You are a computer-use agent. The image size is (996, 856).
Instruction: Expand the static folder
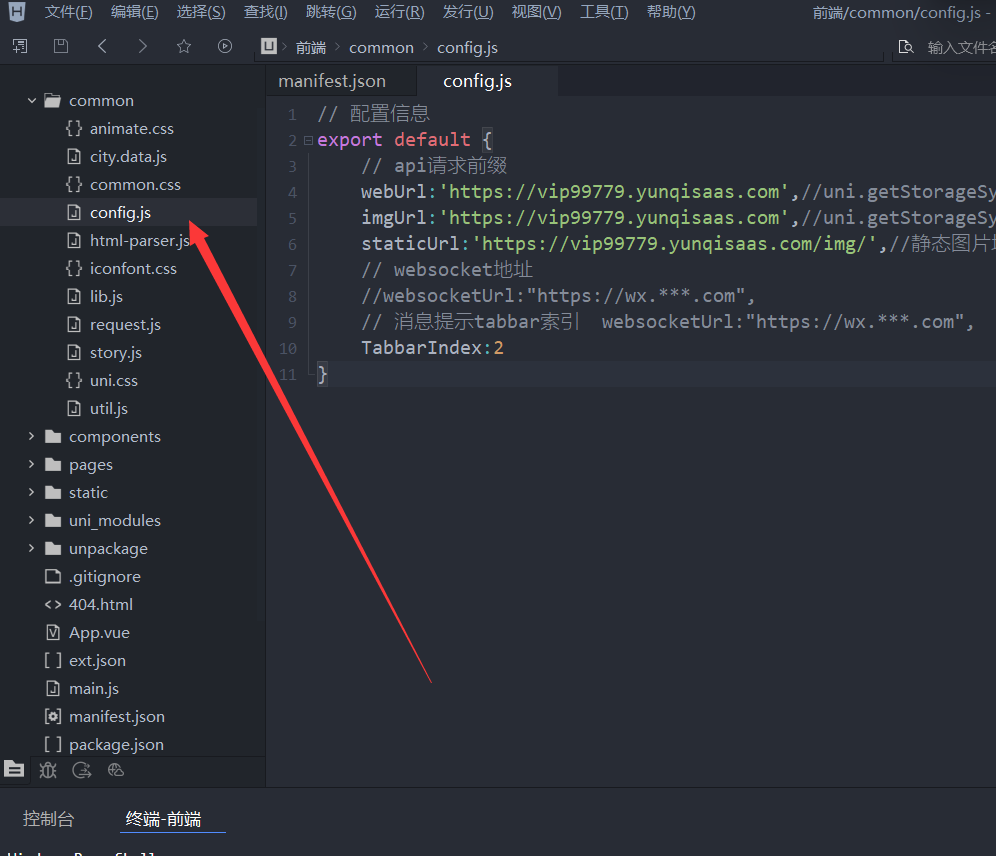pos(32,492)
